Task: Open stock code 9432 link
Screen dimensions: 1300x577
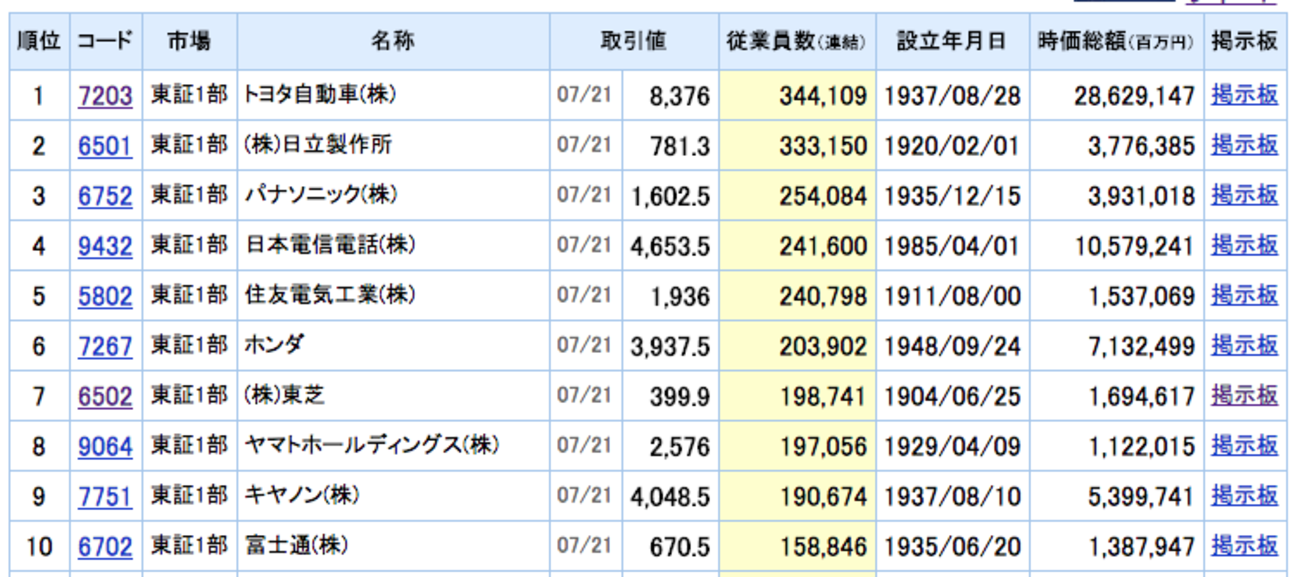Action: pos(105,246)
